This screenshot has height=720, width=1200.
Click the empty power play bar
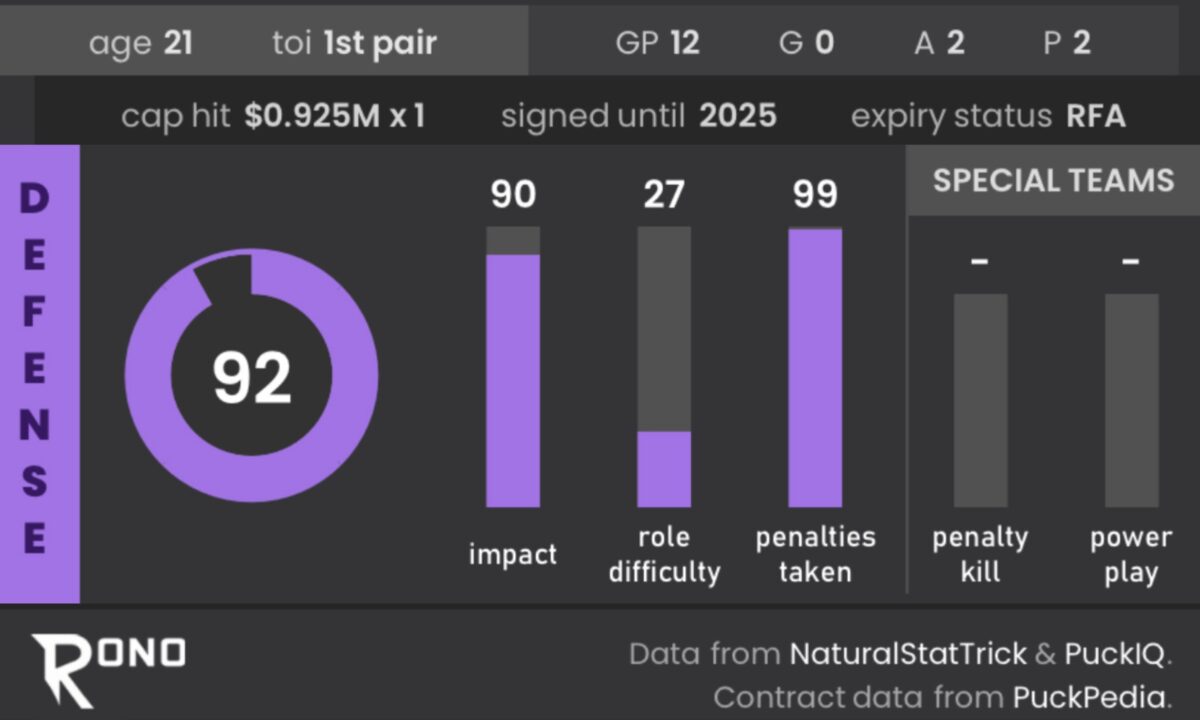[x=1131, y=400]
